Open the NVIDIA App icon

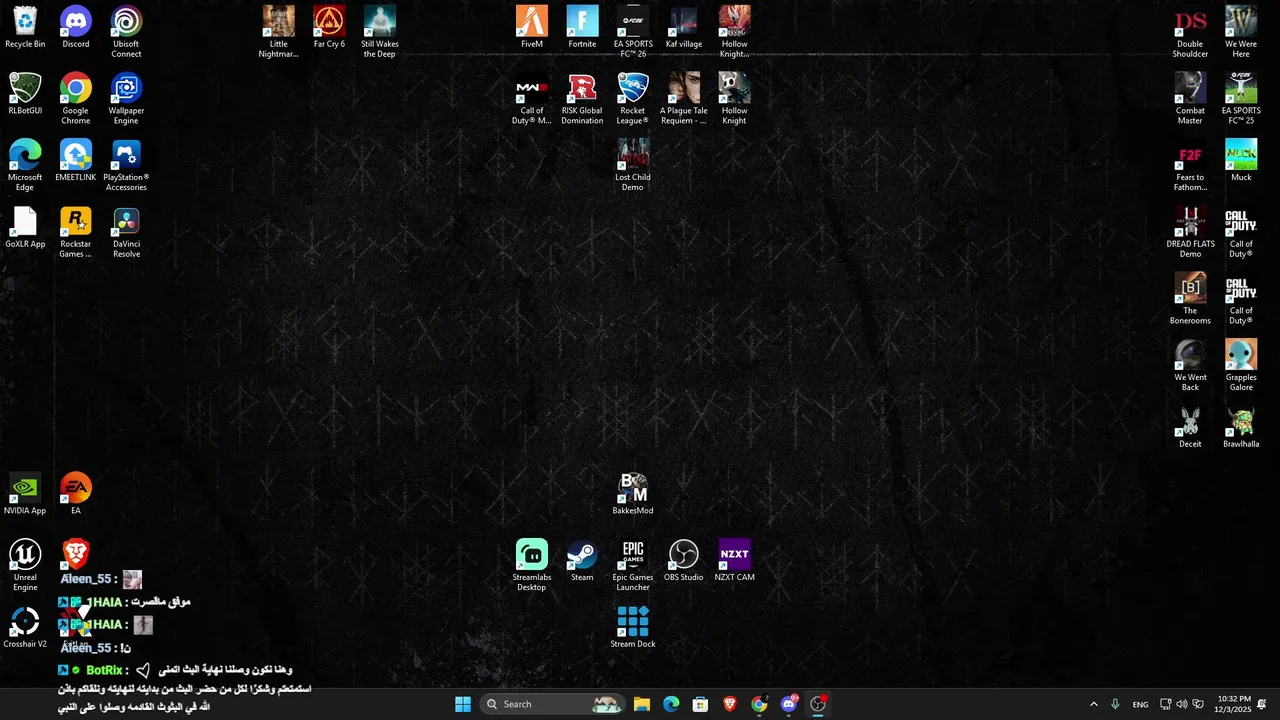click(x=25, y=495)
